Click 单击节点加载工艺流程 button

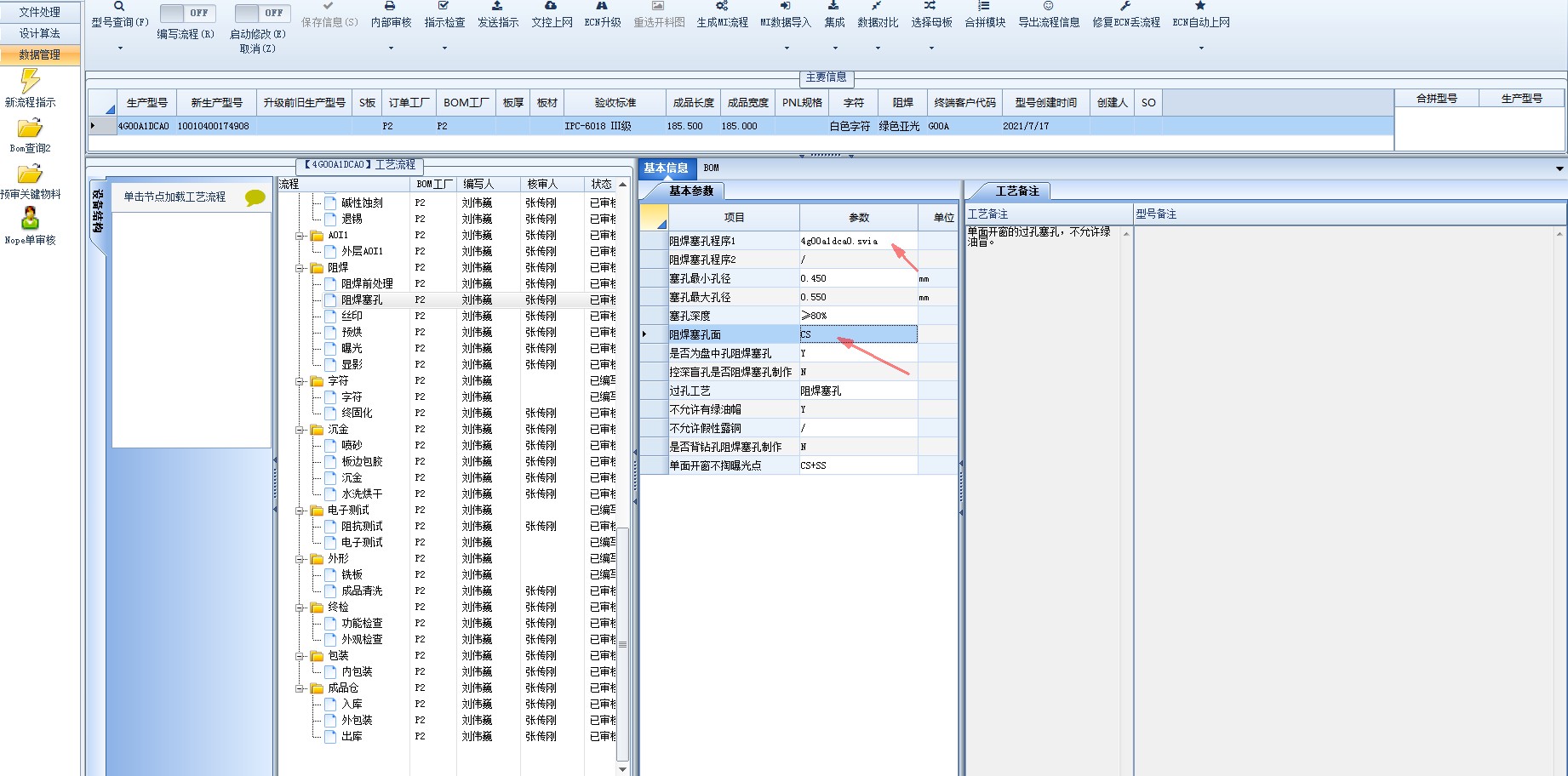pos(175,197)
